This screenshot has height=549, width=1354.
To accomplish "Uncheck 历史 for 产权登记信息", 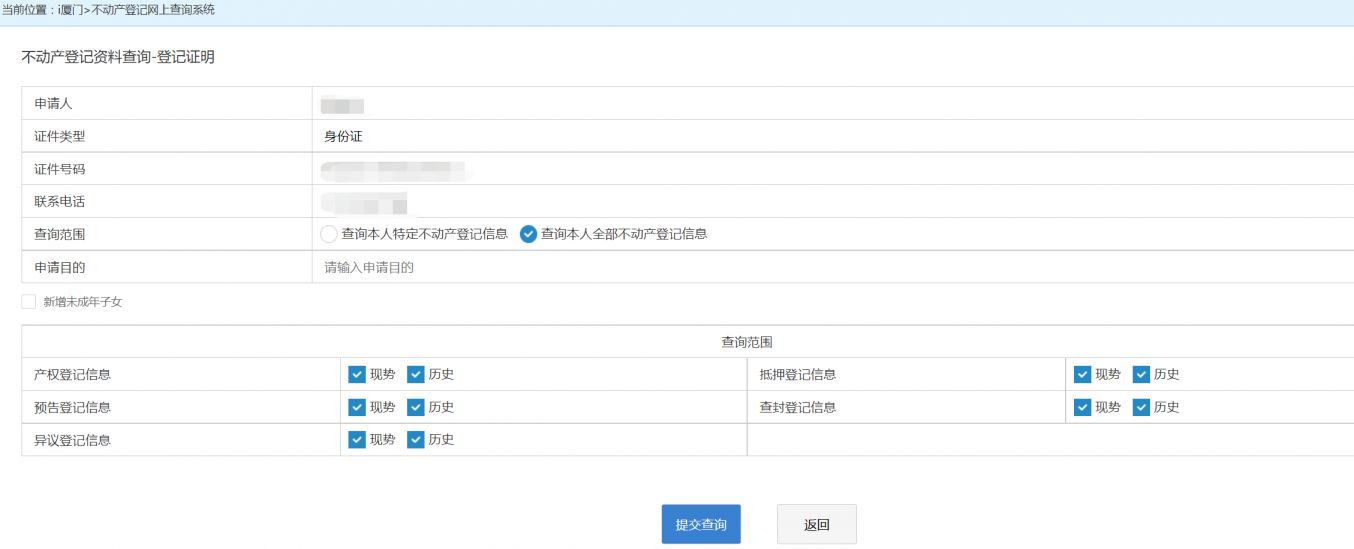I will 416,375.
